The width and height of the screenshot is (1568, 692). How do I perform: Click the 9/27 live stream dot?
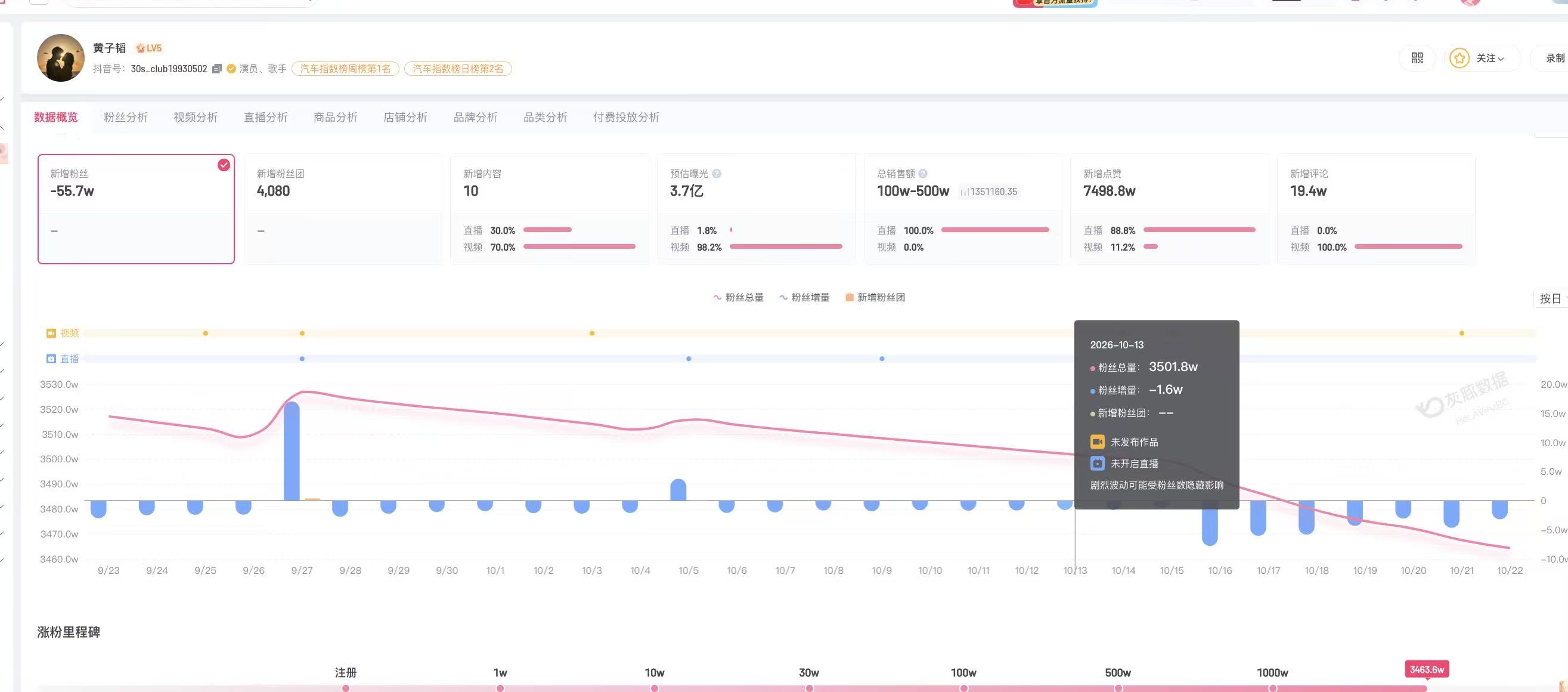pyautogui.click(x=302, y=359)
